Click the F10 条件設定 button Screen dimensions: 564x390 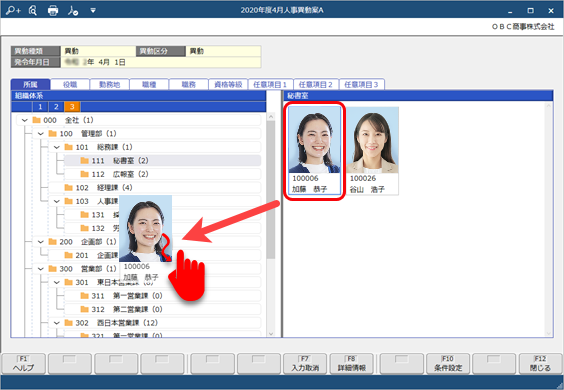click(x=448, y=364)
